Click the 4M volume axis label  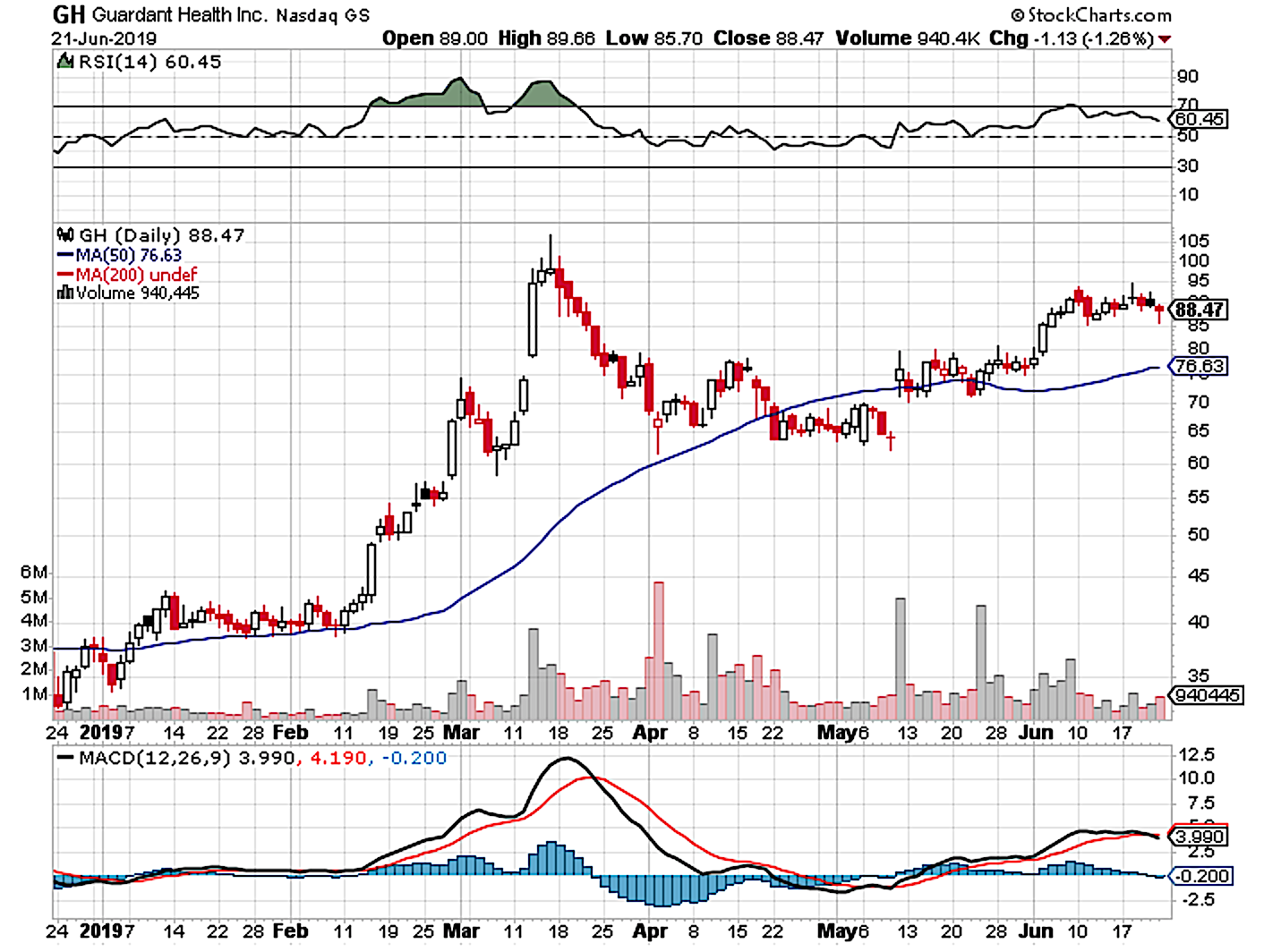tap(34, 621)
